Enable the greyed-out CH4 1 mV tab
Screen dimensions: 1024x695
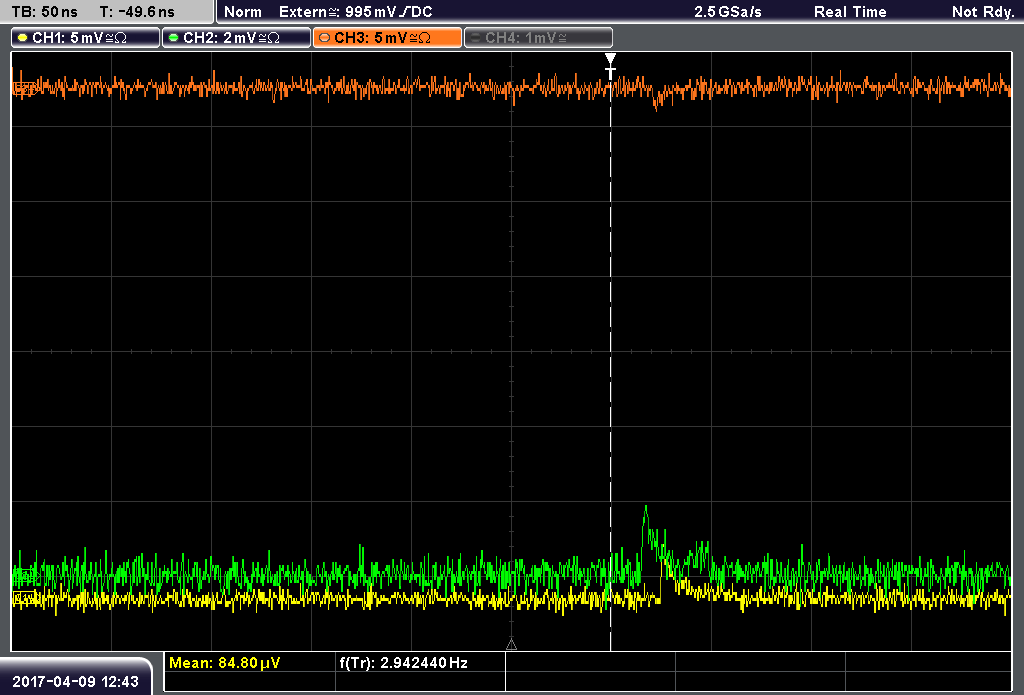538,38
